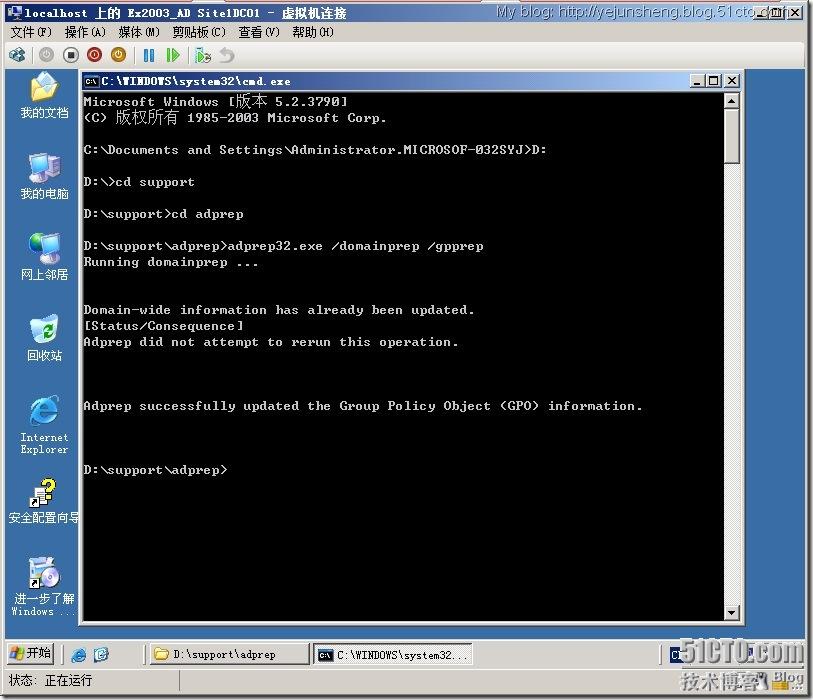Select the 安全配置向导 shortcut icon
The image size is (813, 700).
(44, 501)
